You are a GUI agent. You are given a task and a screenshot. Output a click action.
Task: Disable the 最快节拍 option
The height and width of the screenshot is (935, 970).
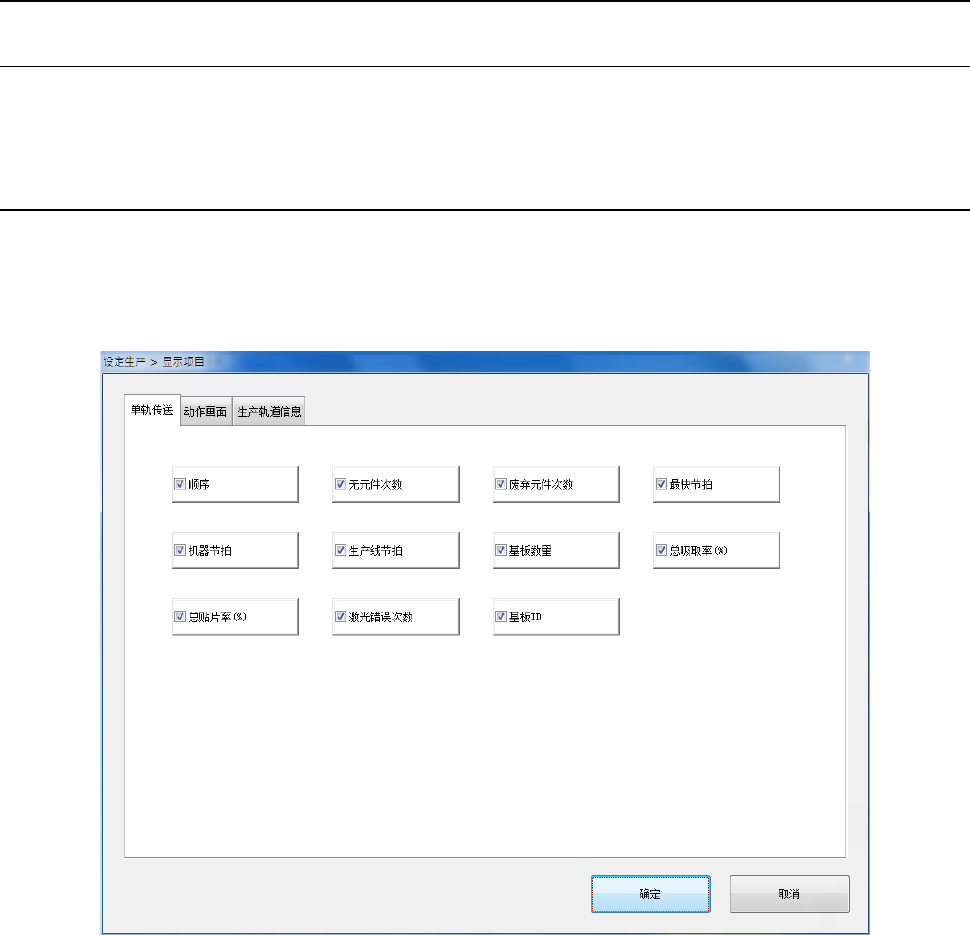click(x=661, y=484)
